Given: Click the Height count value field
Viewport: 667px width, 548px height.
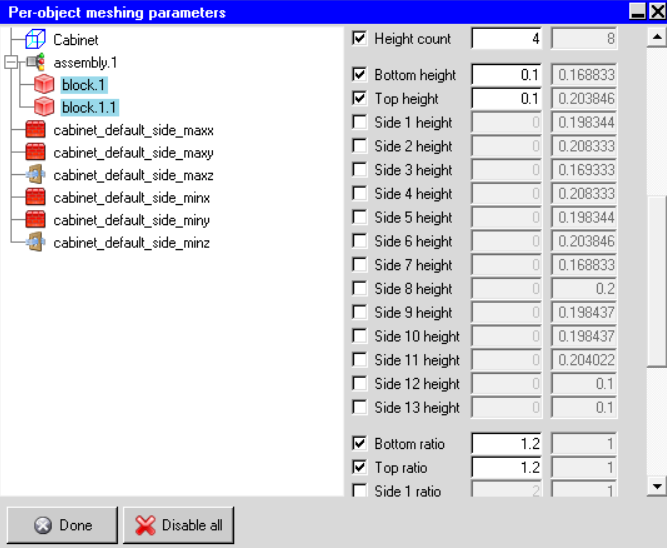Looking at the screenshot, I should click(507, 39).
